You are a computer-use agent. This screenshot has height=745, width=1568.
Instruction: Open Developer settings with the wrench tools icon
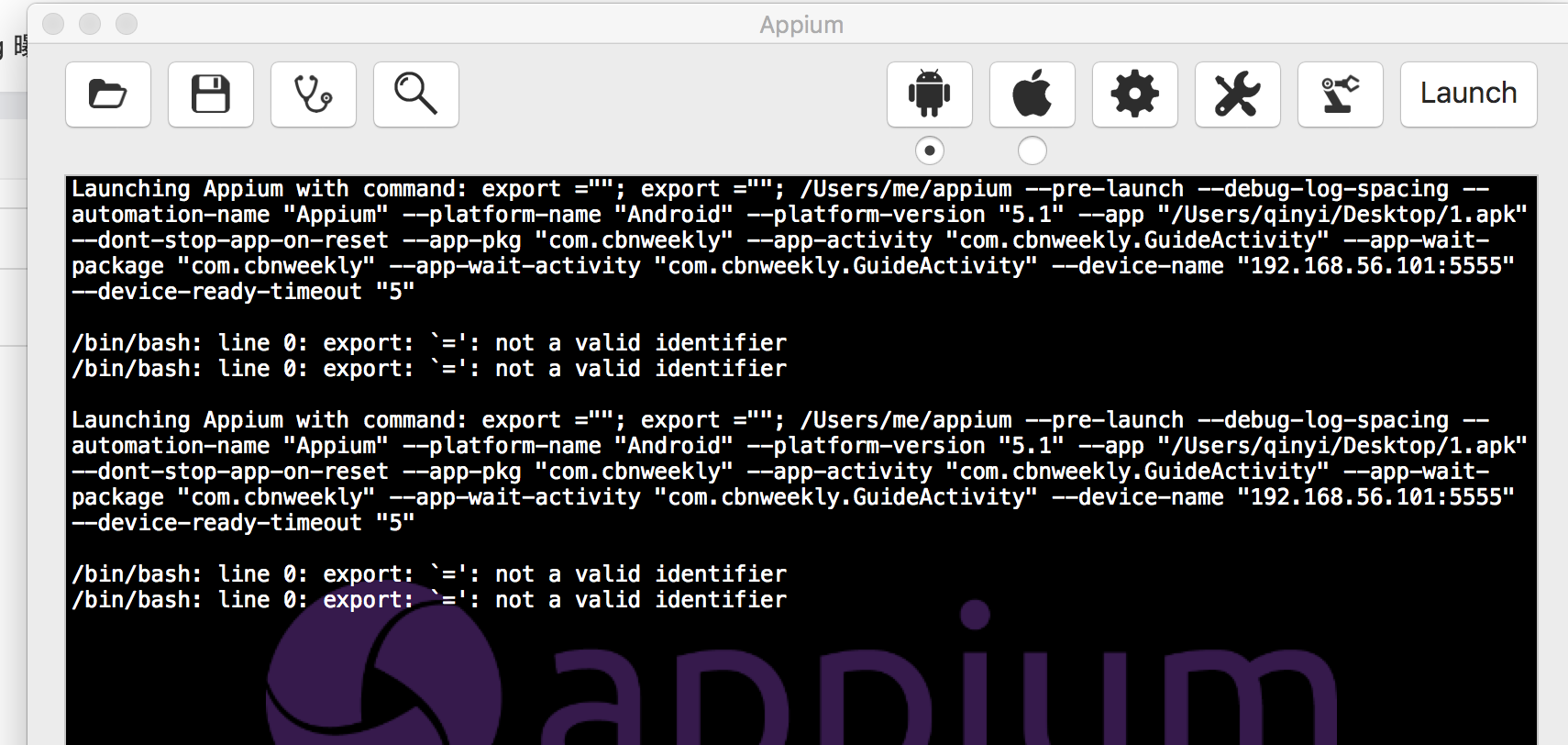(1238, 95)
